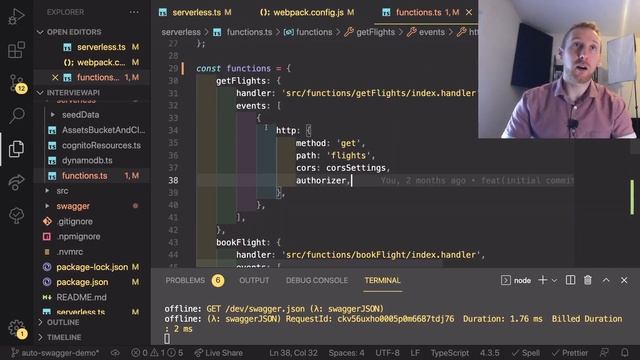Image resolution: width=640 pixels, height=360 pixels.
Task: Close the bottom panel
Action: 624,280
